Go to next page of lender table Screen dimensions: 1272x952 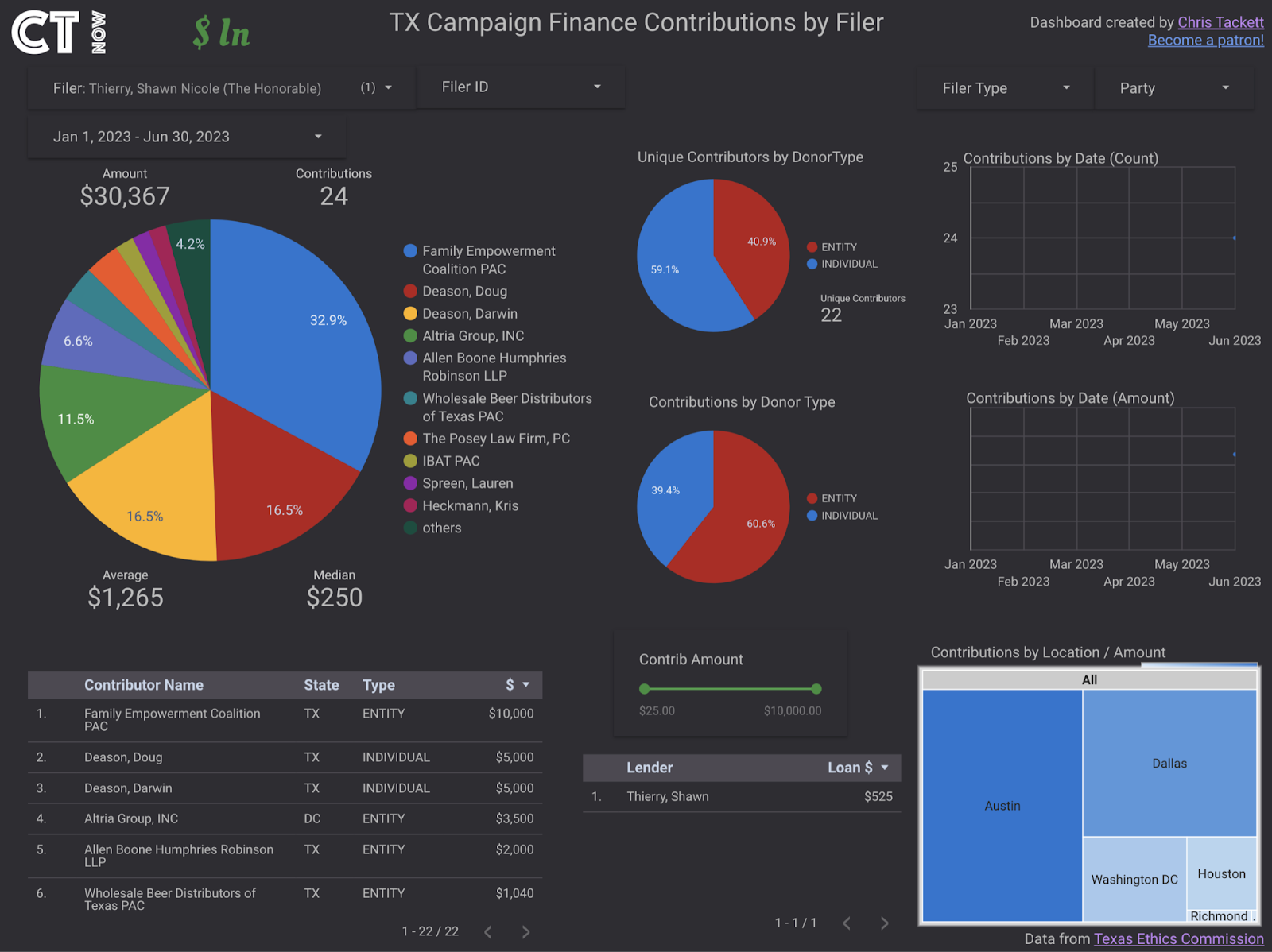coord(884,923)
